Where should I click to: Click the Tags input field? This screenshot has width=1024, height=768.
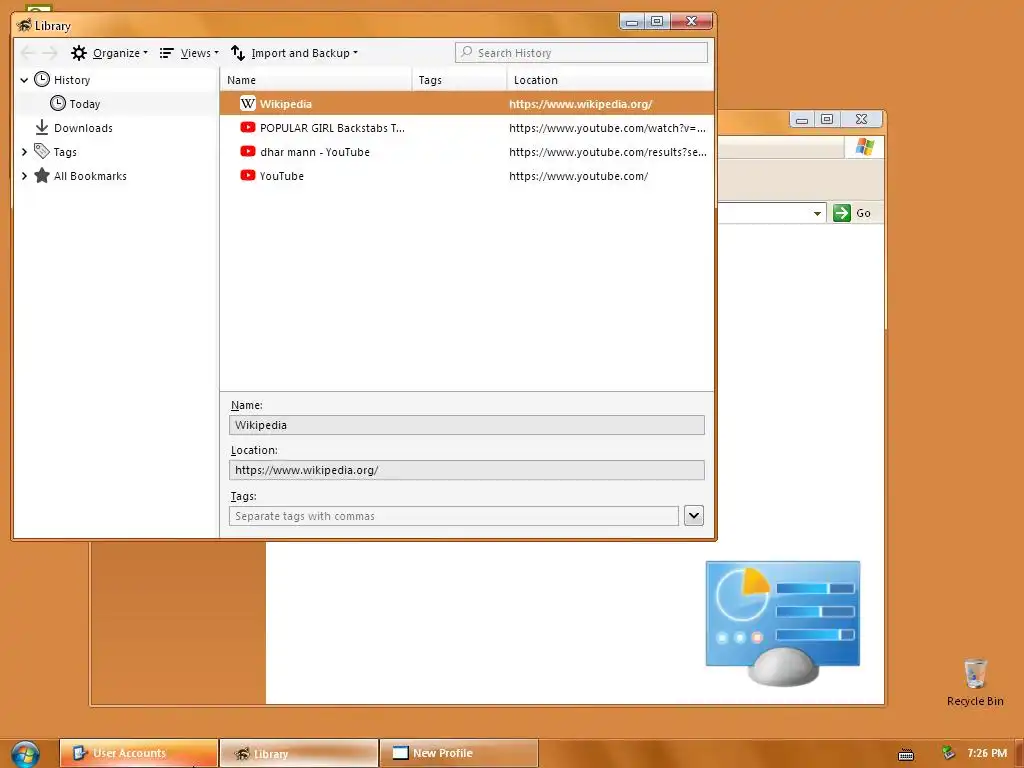(454, 516)
